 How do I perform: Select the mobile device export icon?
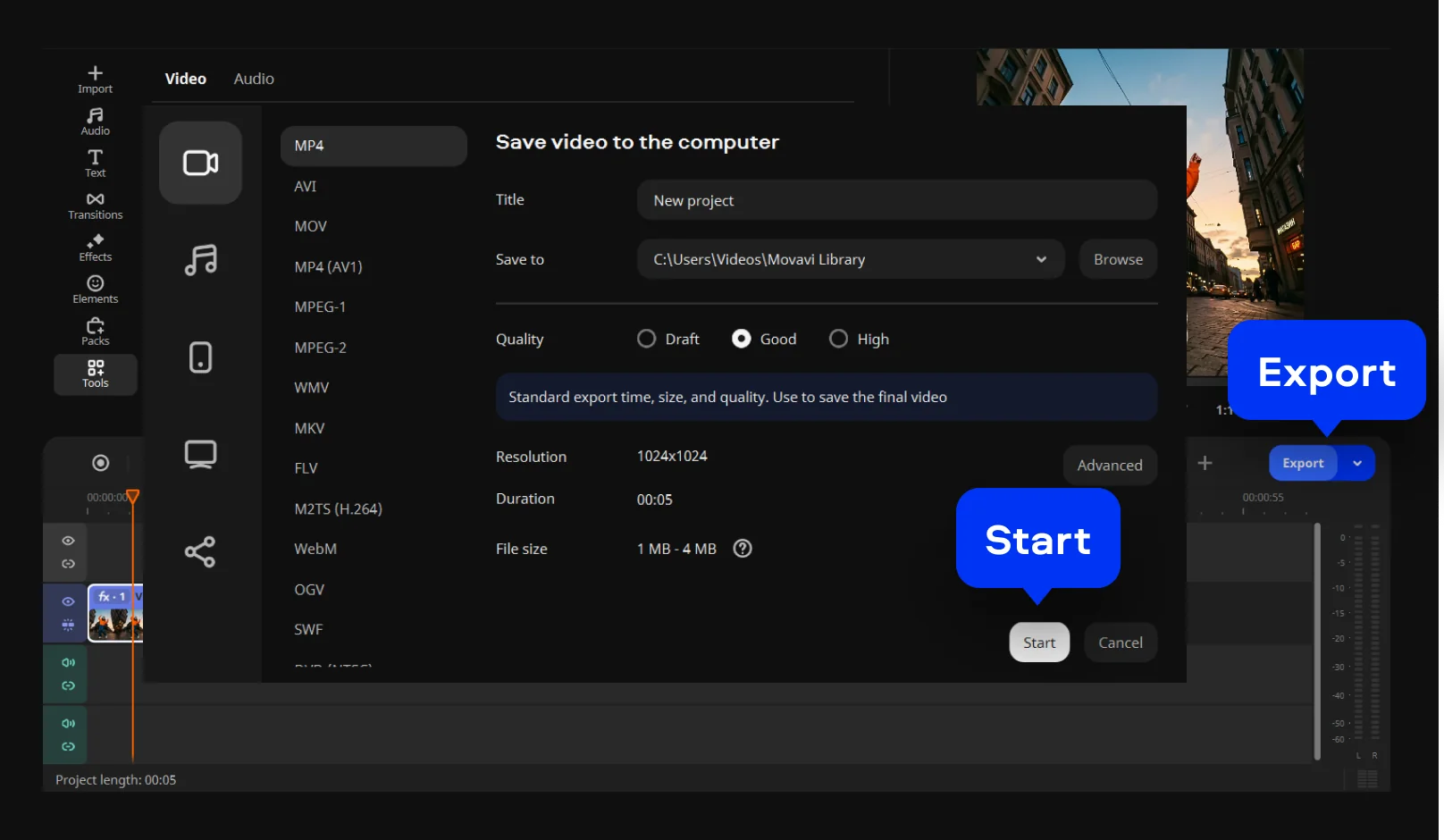(200, 357)
